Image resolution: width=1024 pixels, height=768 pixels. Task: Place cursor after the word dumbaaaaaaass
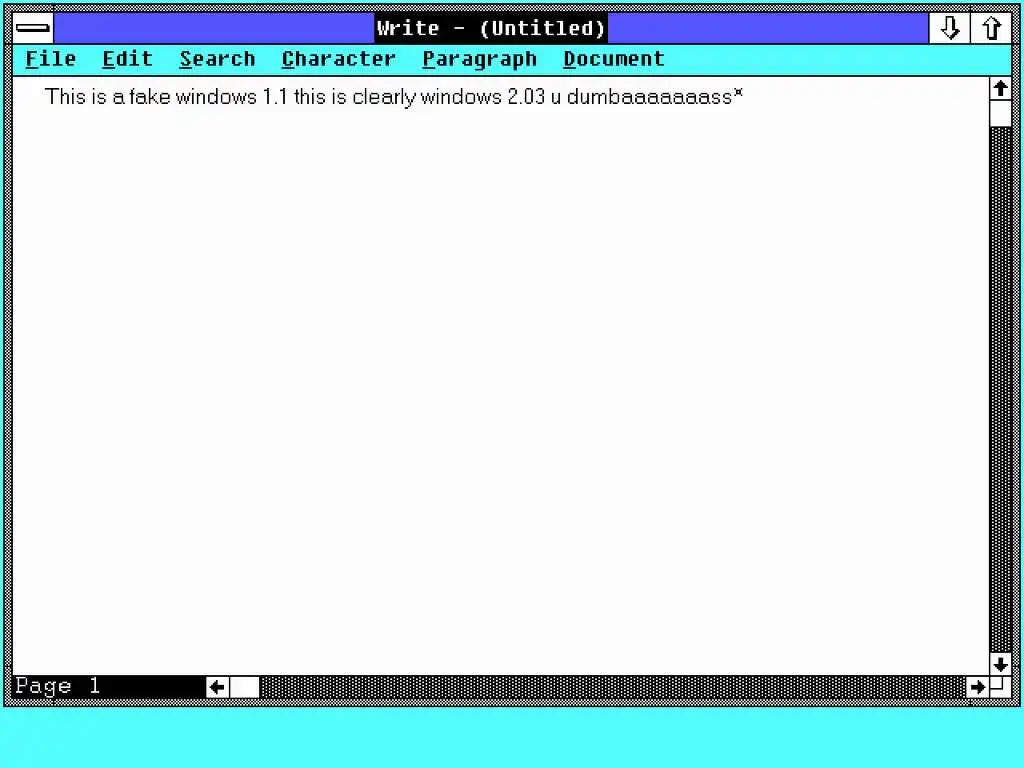point(733,97)
